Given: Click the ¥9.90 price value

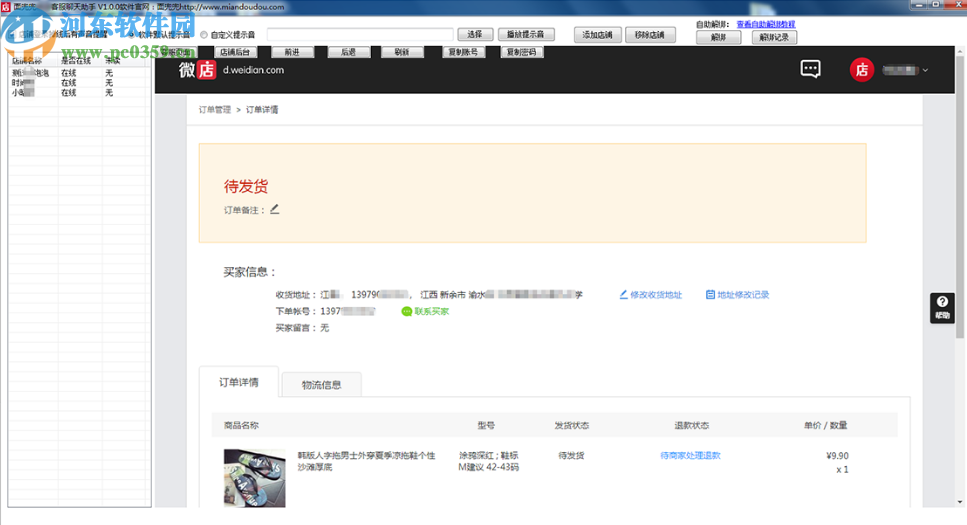Looking at the screenshot, I should (837, 455).
